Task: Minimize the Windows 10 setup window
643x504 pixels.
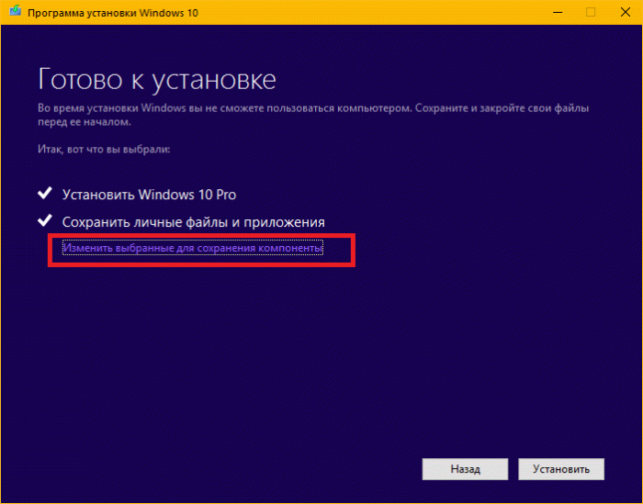Action: click(557, 12)
